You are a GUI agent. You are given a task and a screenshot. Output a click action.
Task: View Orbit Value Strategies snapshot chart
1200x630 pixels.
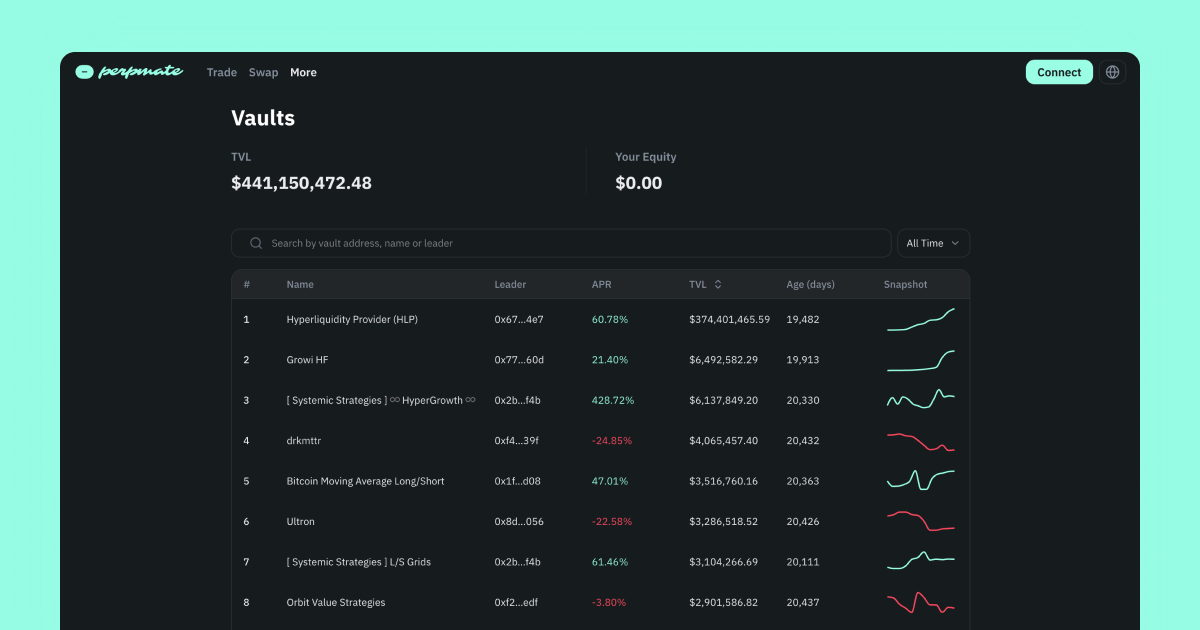point(921,602)
